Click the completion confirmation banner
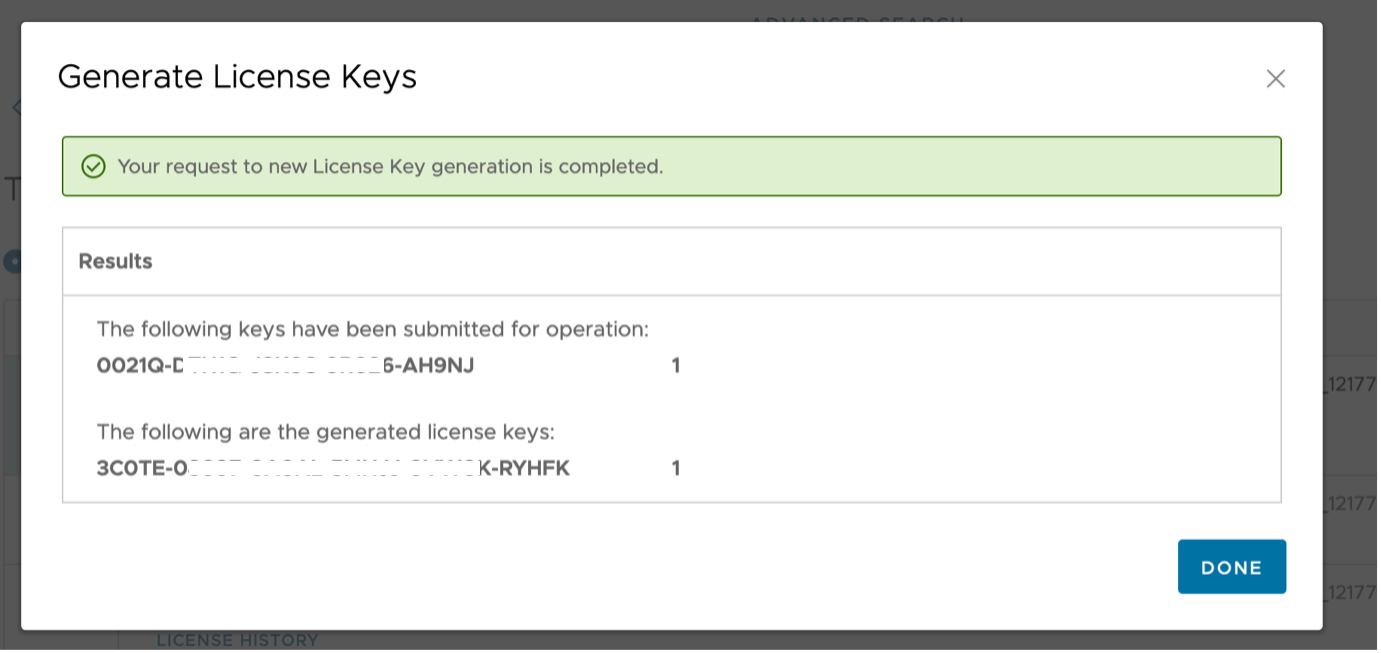The height and width of the screenshot is (653, 1381). tap(672, 166)
